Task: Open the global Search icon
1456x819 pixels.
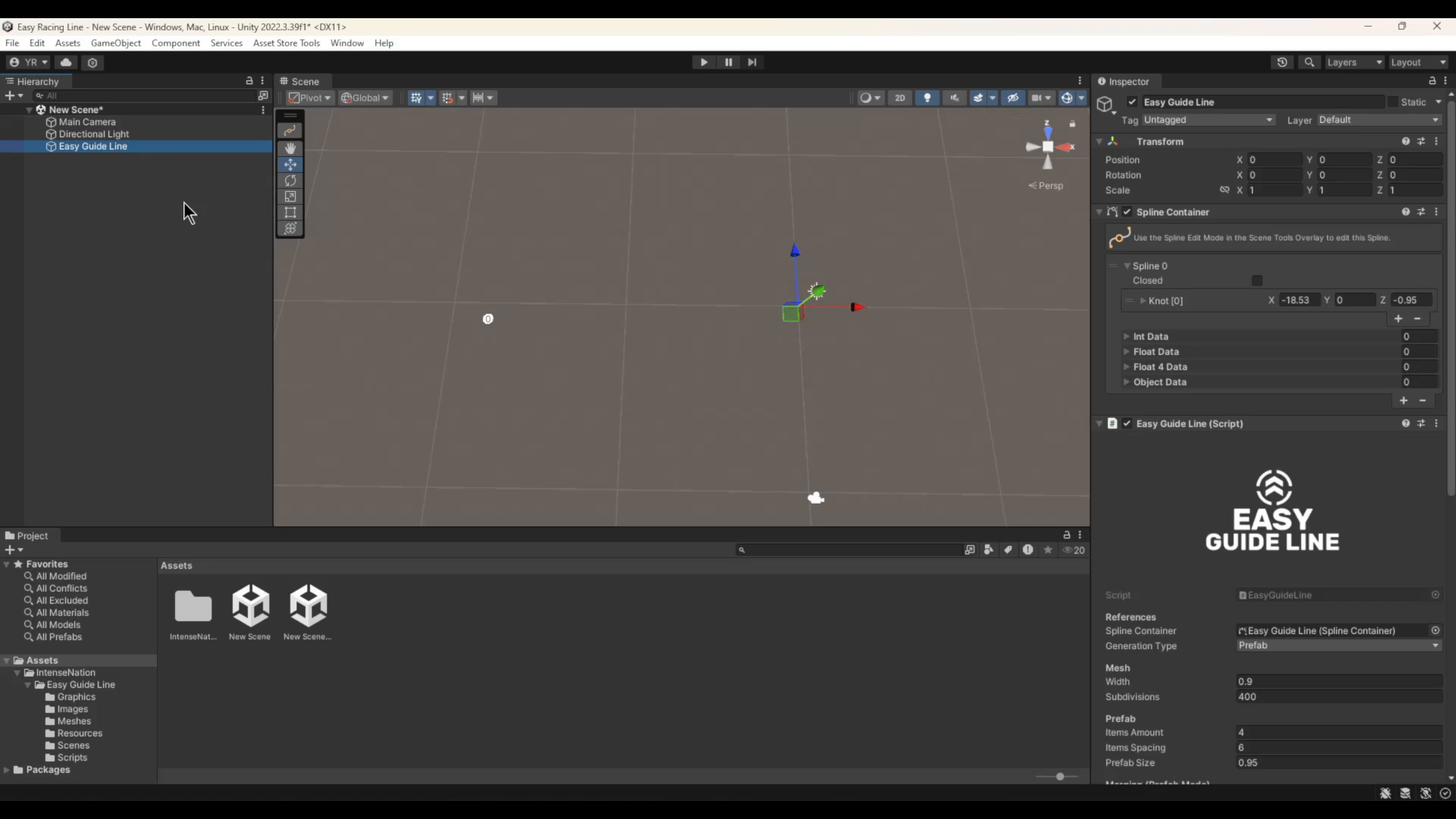Action: pos(1309,62)
